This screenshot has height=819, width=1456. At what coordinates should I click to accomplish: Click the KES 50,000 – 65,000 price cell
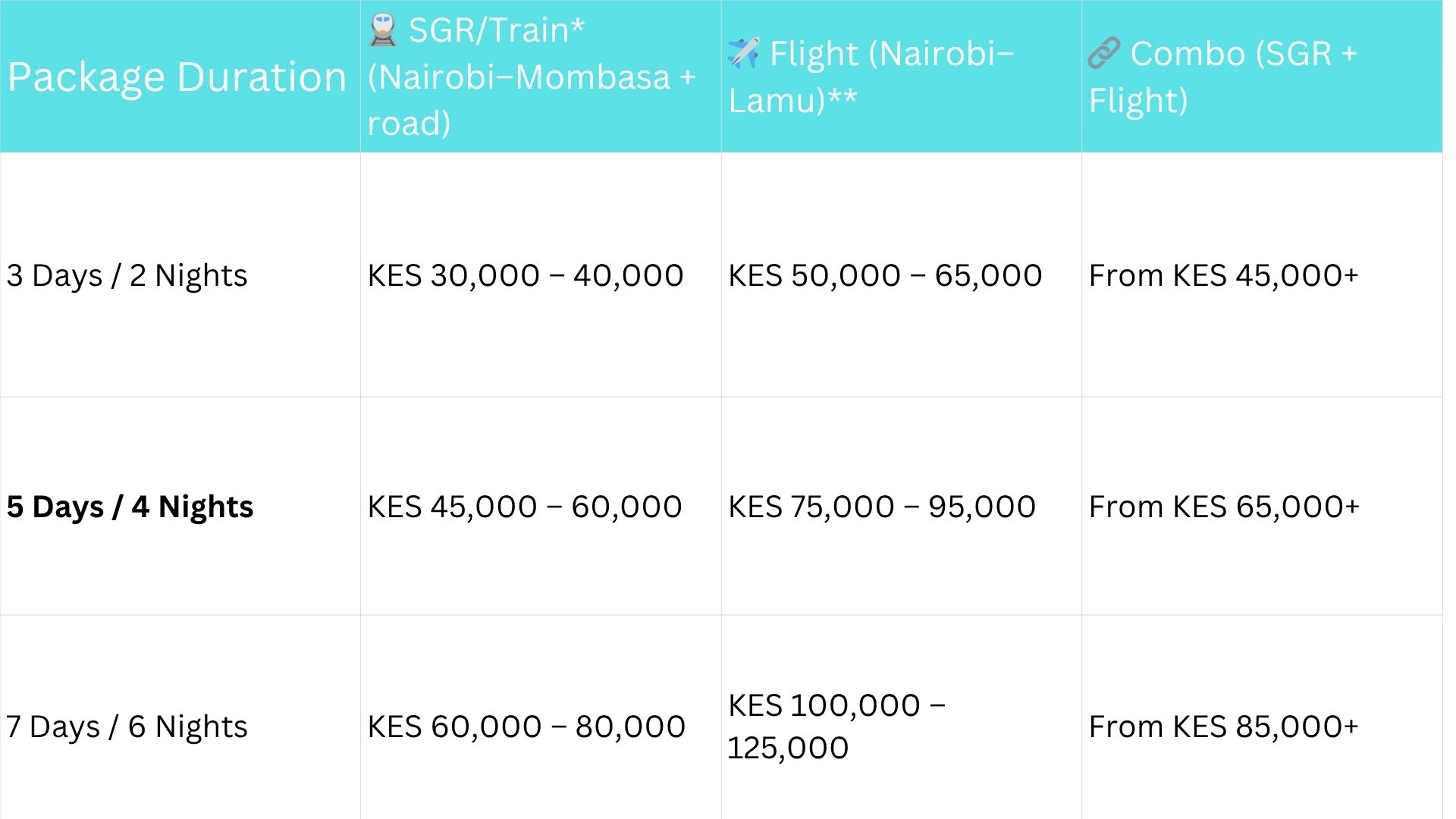885,275
